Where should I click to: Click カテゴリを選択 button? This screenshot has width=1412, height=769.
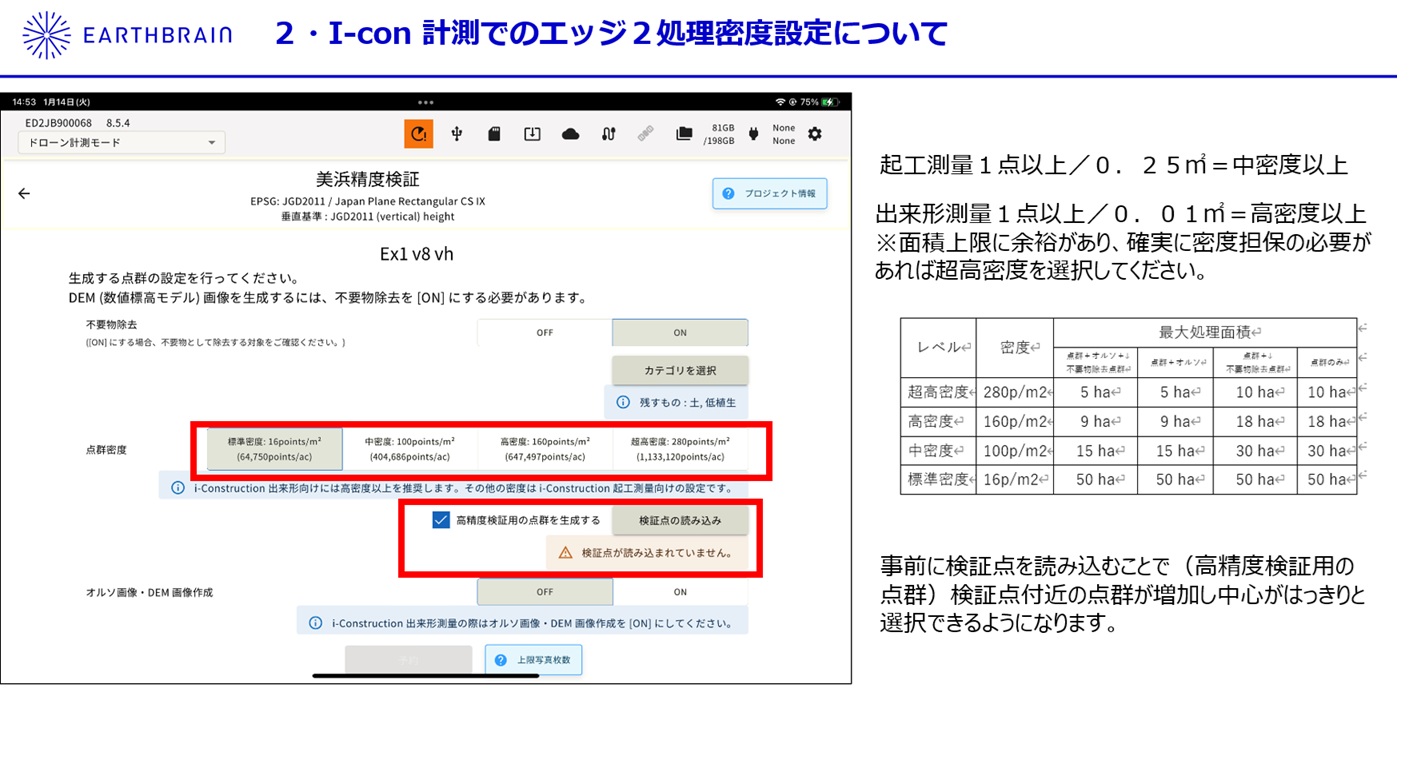point(680,370)
